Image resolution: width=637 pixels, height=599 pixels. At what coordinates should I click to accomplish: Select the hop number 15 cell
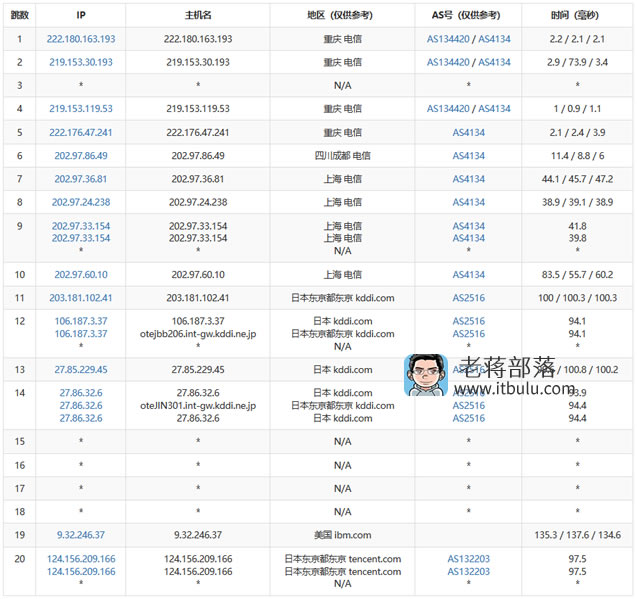(x=20, y=441)
